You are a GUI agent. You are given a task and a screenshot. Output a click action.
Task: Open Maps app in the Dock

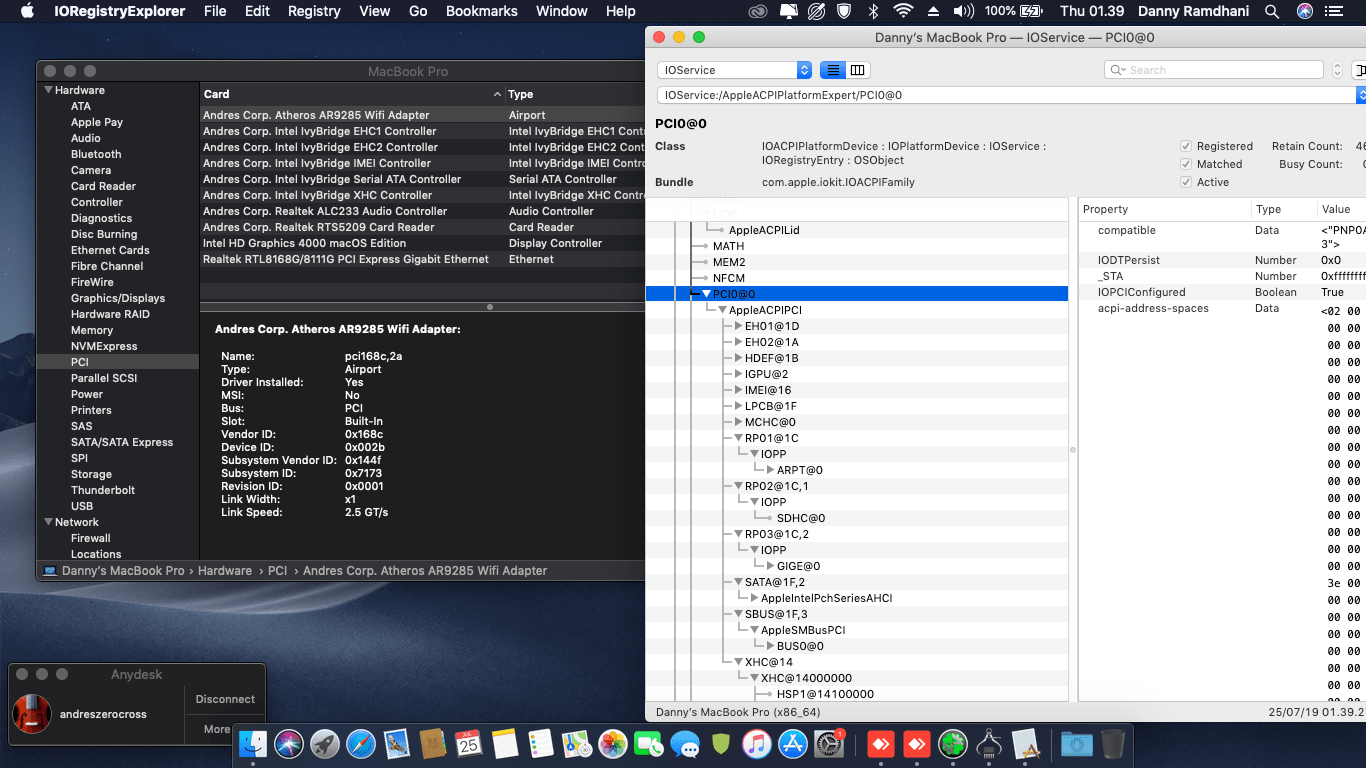click(576, 743)
